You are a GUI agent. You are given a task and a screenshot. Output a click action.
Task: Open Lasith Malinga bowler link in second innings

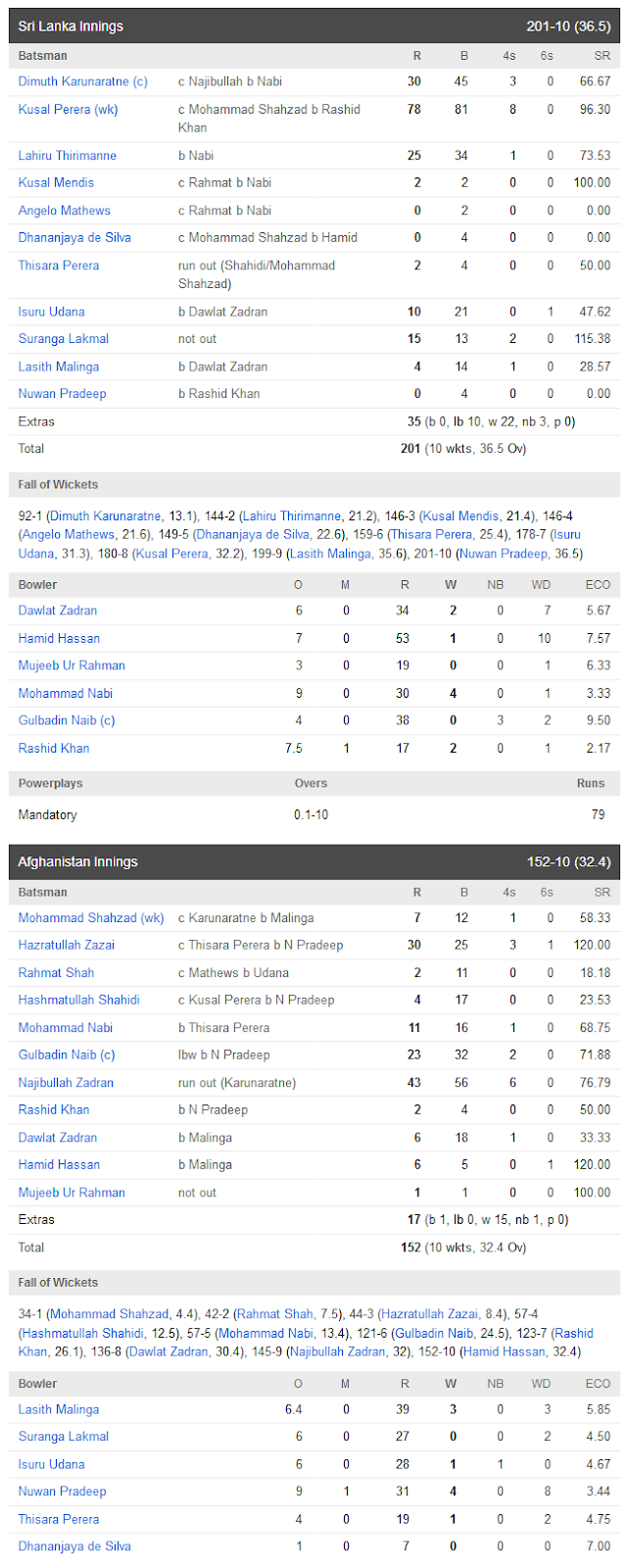(59, 1409)
